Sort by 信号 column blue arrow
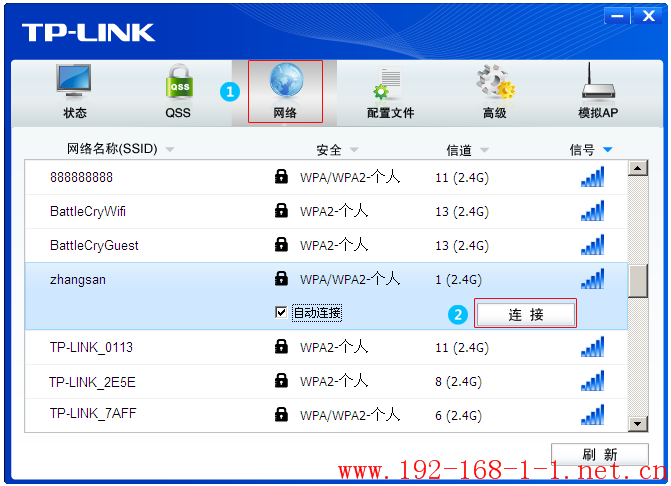Image resolution: width=671 pixels, height=486 pixels. 608,149
